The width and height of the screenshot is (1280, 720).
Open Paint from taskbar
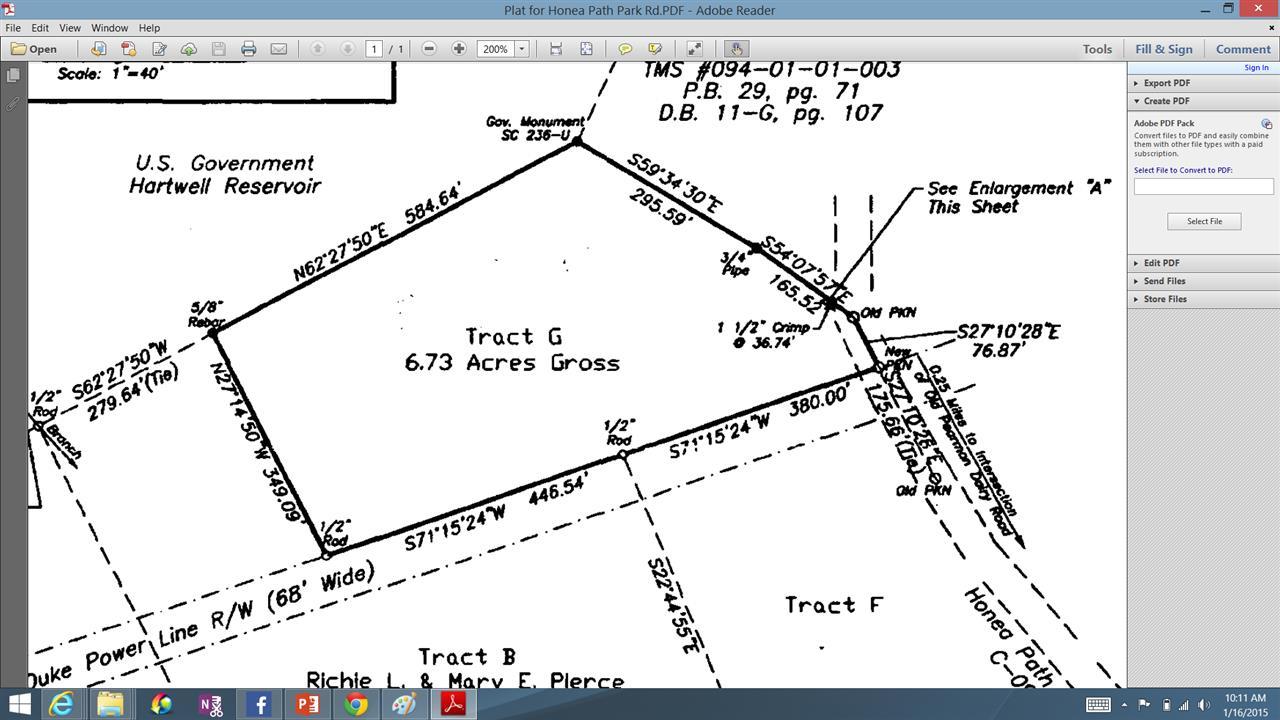click(404, 704)
